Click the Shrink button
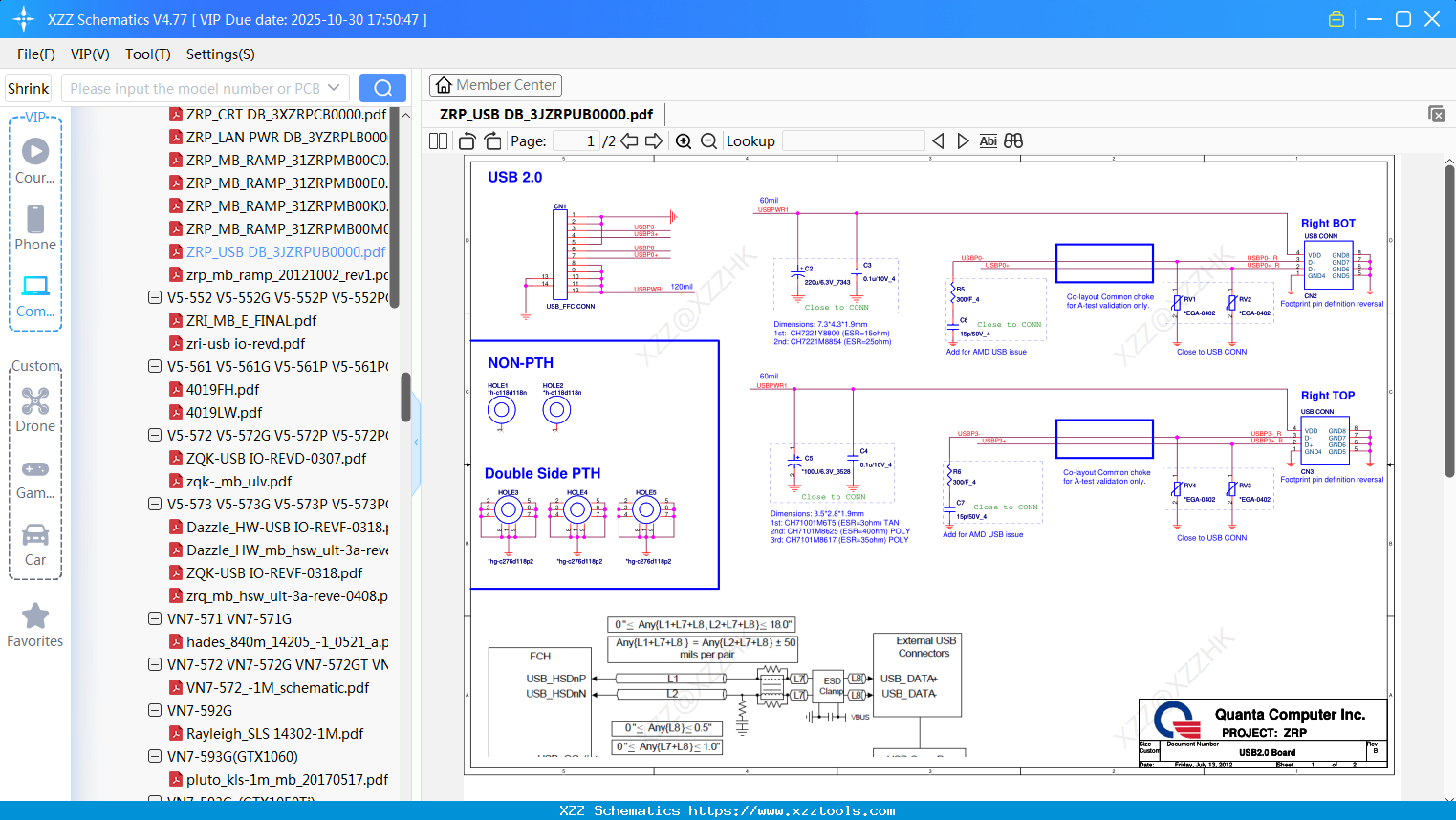The height and width of the screenshot is (820, 1456). 29,88
